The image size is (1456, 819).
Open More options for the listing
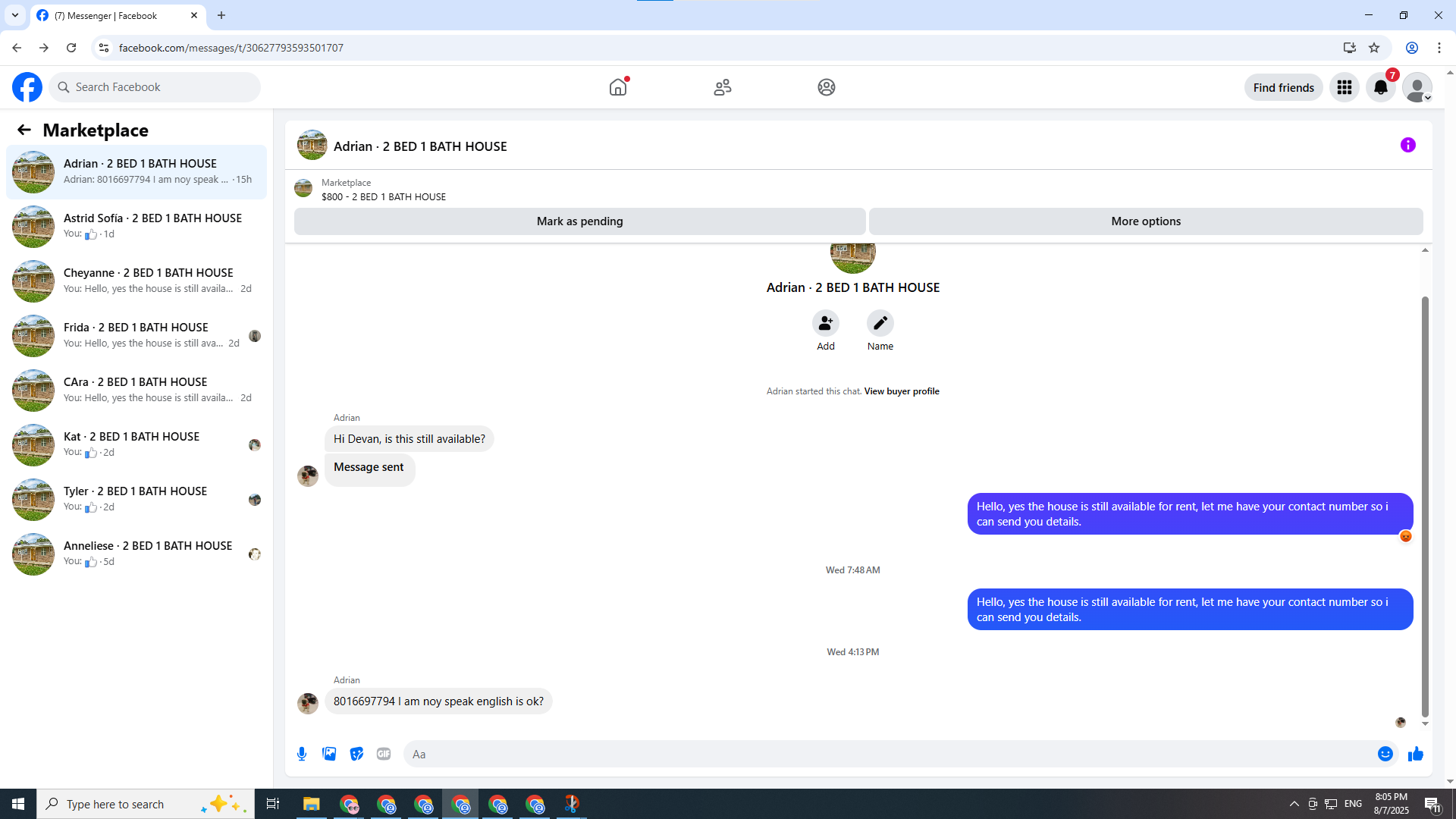1146,221
